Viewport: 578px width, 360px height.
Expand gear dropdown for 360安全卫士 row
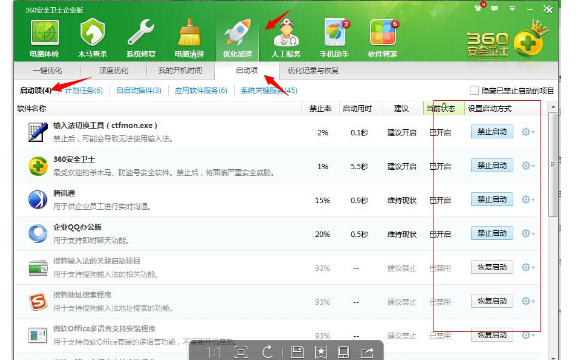pyautogui.click(x=528, y=166)
